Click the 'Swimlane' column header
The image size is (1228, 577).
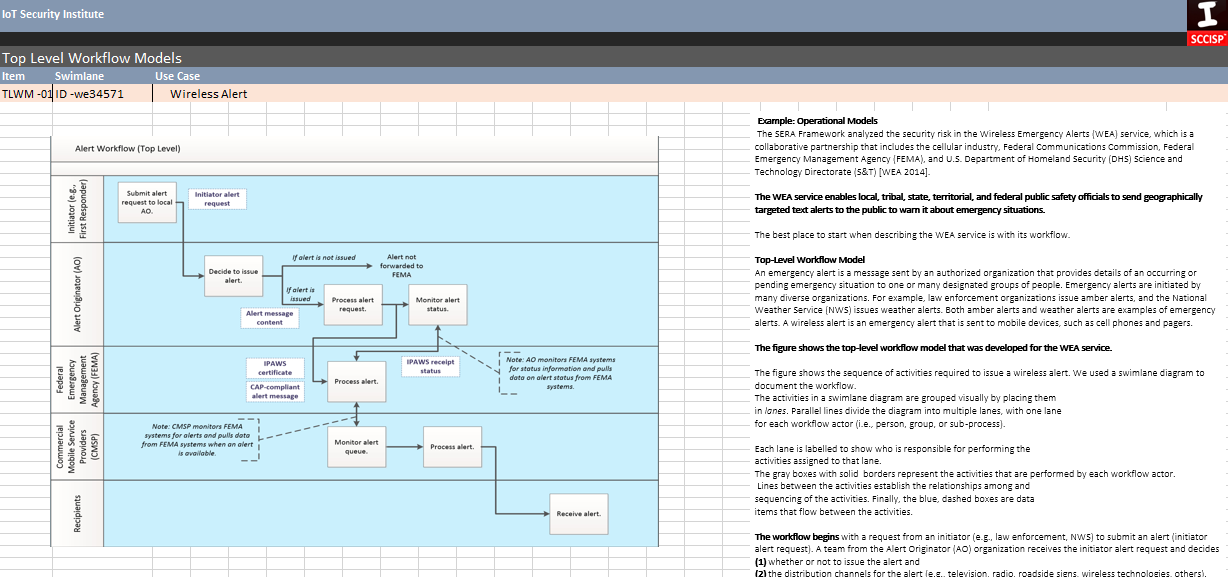tap(79, 76)
